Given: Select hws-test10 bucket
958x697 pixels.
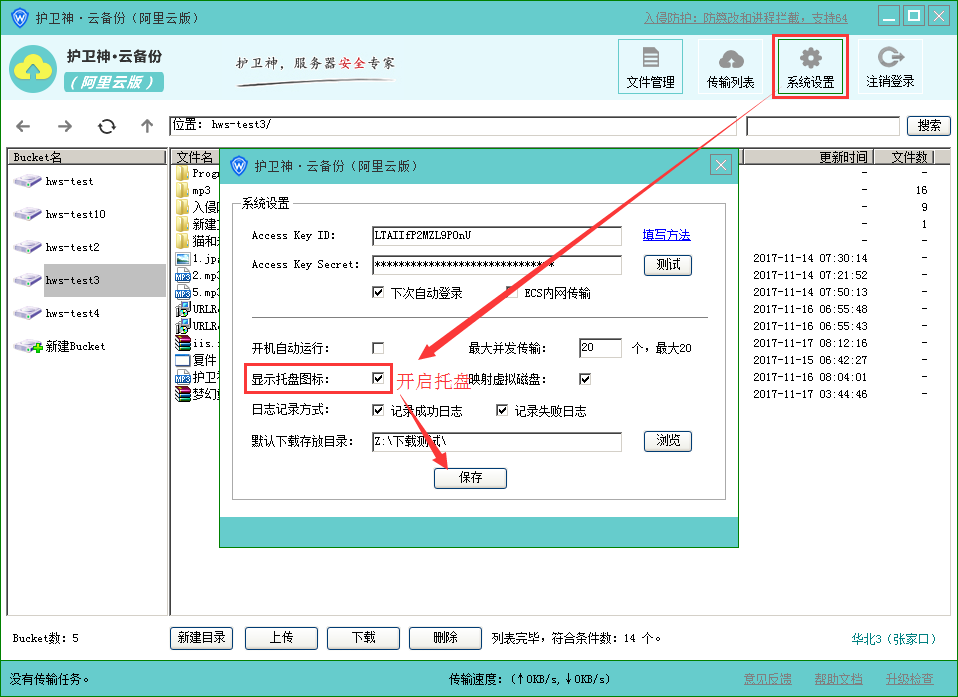Looking at the screenshot, I should coord(75,214).
